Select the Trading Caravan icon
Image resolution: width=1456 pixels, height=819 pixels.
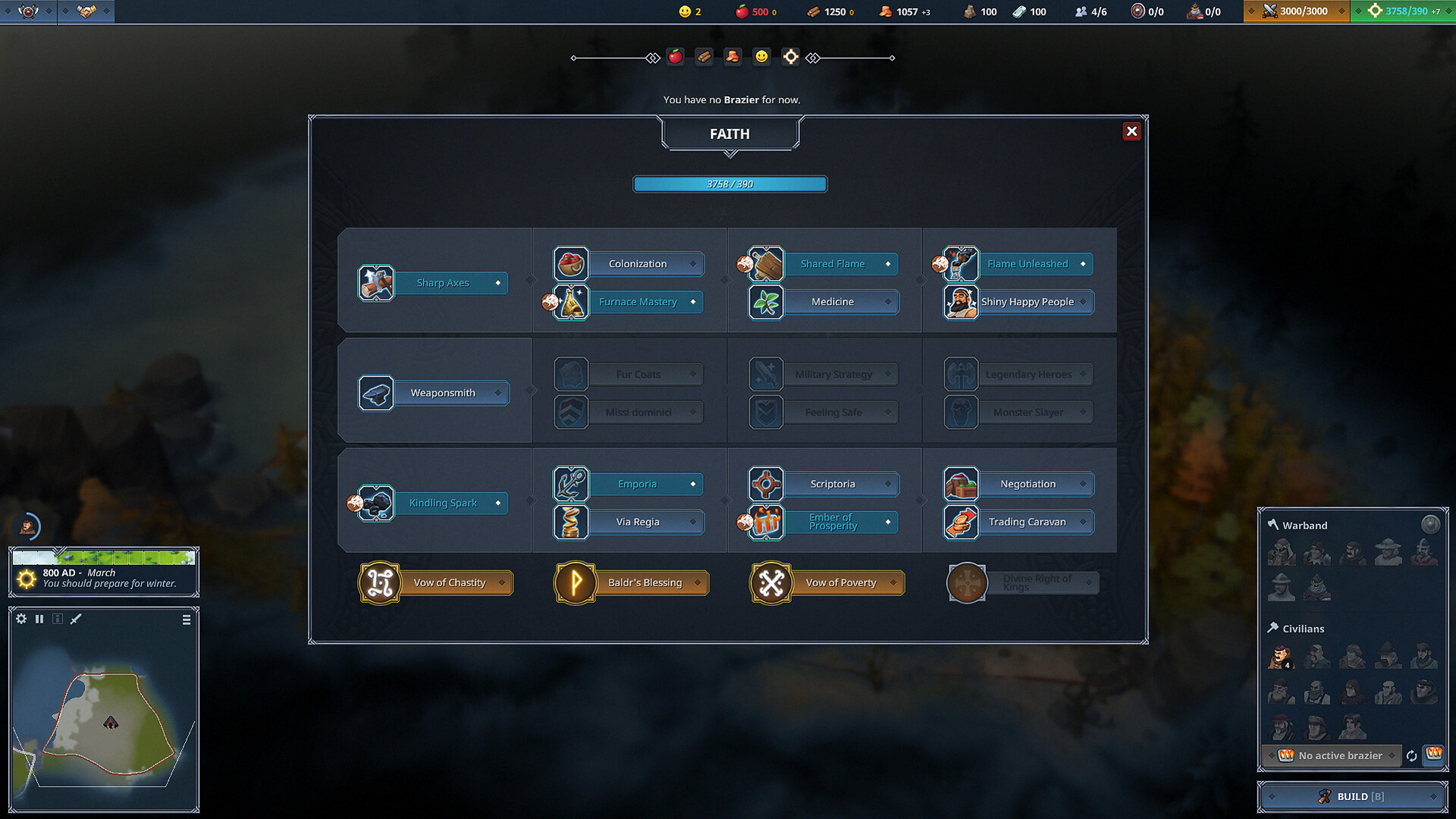(x=960, y=522)
